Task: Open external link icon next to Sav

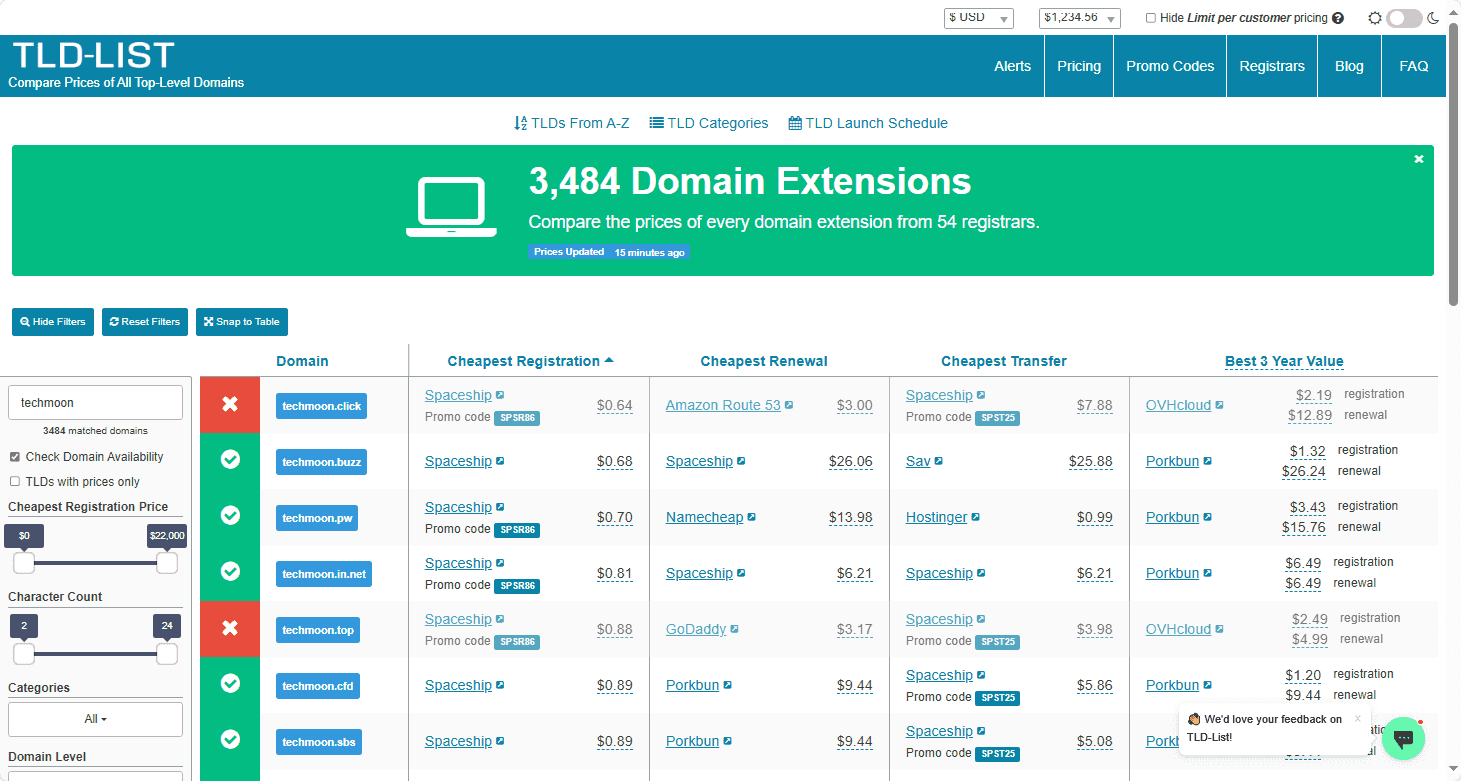Action: coord(938,461)
